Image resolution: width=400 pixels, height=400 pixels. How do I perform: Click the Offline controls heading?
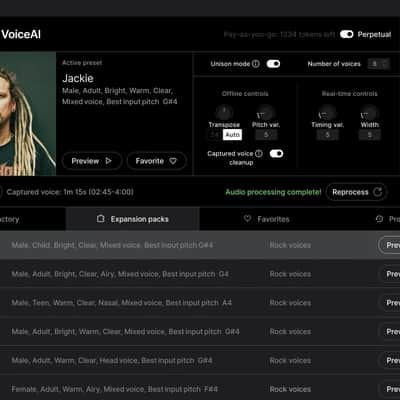[245, 94]
